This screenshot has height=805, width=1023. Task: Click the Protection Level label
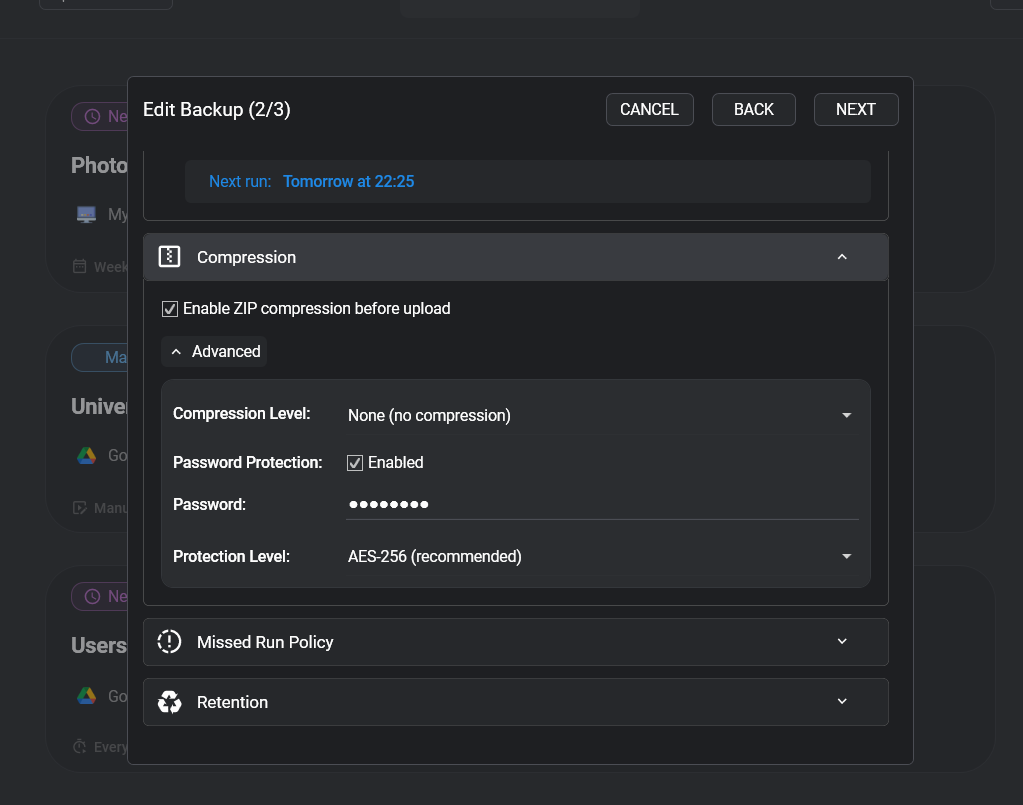pos(231,556)
